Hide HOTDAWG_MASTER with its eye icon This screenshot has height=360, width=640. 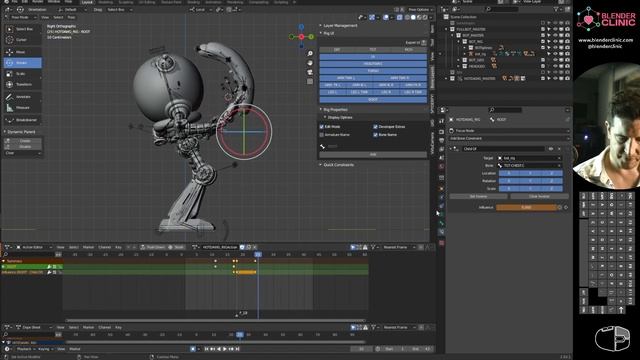555,78
